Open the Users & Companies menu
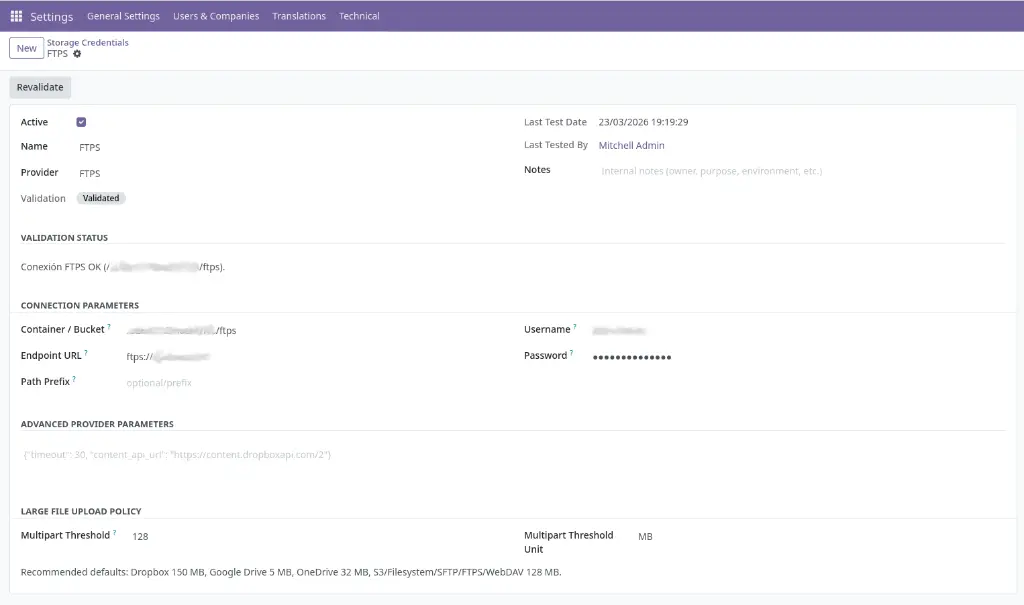 click(x=216, y=16)
